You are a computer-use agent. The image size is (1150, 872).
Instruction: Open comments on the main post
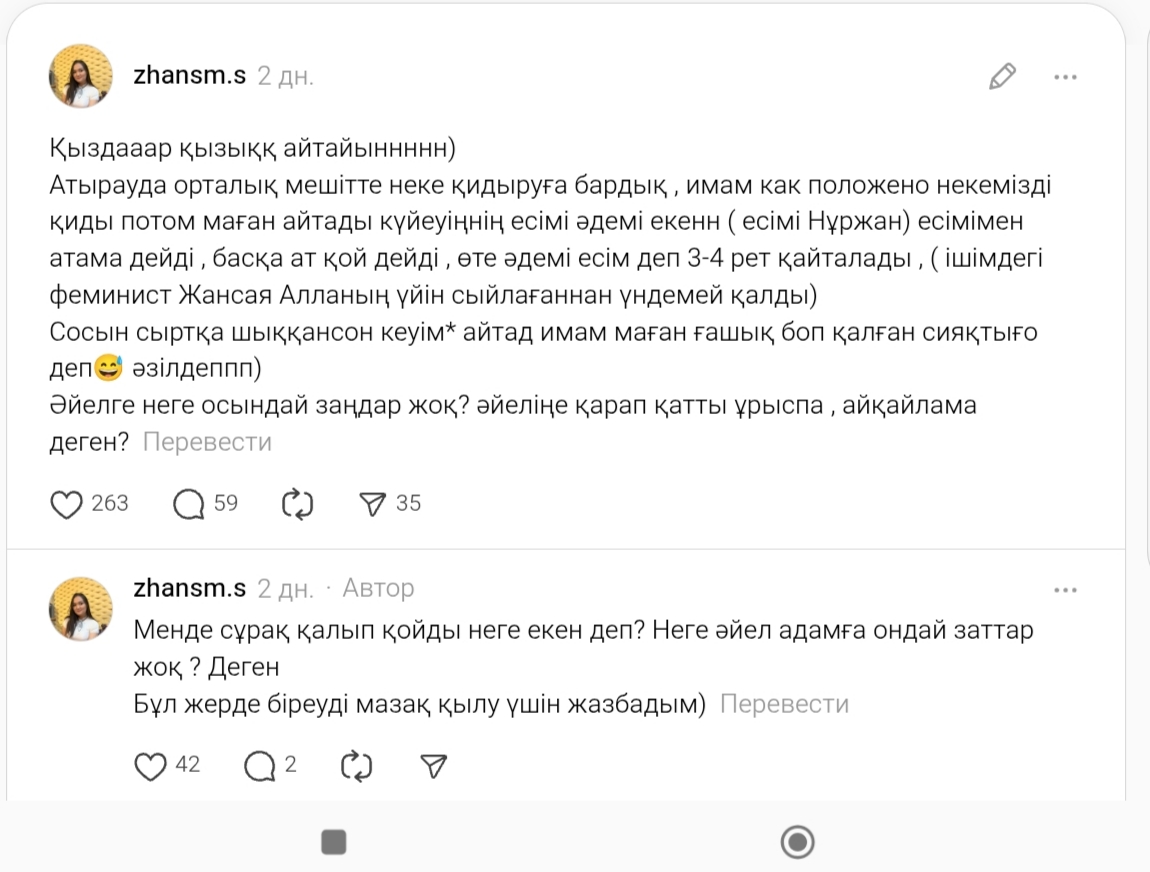pos(188,504)
